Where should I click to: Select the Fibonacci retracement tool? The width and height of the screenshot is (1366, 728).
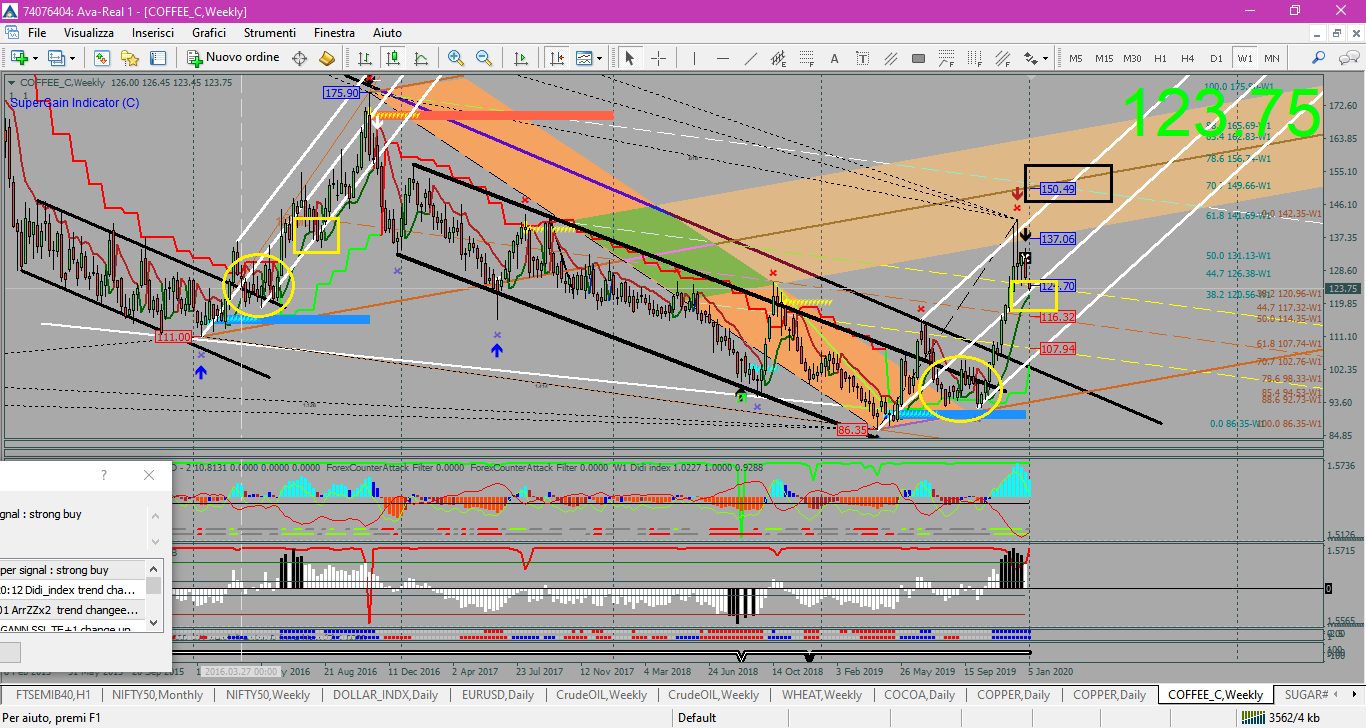(806, 58)
